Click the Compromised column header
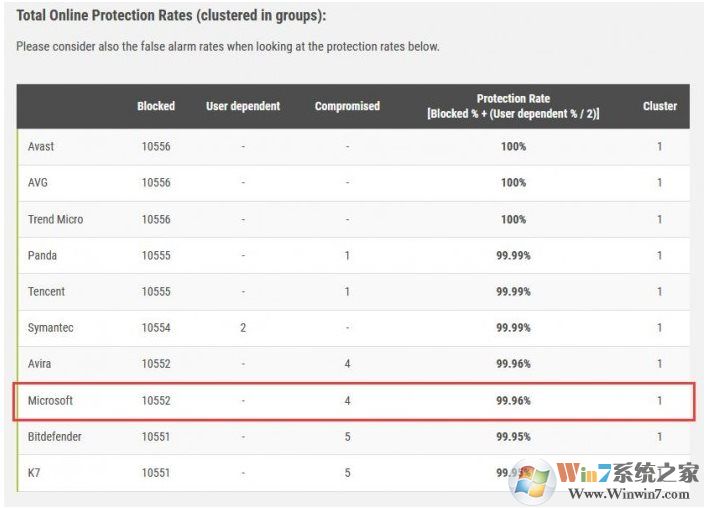 [347, 106]
